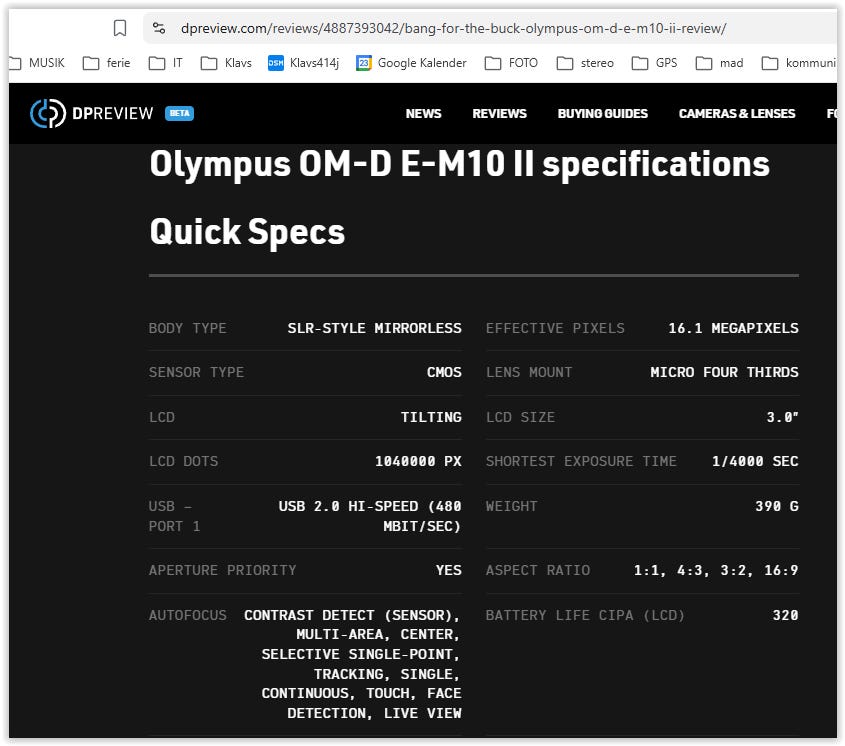The height and width of the screenshot is (746, 845).
Task: Open the mad bookmarks folder
Action: (x=719, y=63)
